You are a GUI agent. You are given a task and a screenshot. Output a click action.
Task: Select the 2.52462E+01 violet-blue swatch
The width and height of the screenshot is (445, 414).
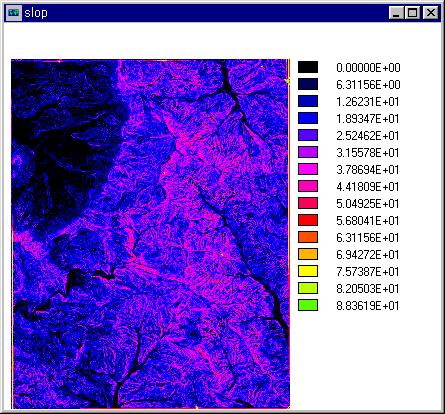coord(308,135)
